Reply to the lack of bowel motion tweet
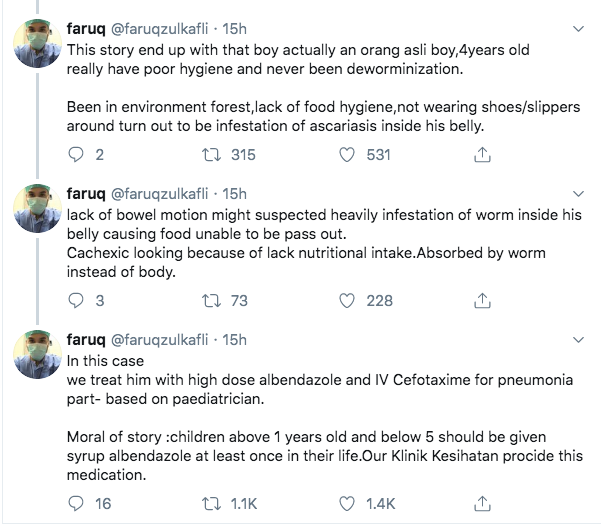The image size is (601, 524). tap(76, 301)
